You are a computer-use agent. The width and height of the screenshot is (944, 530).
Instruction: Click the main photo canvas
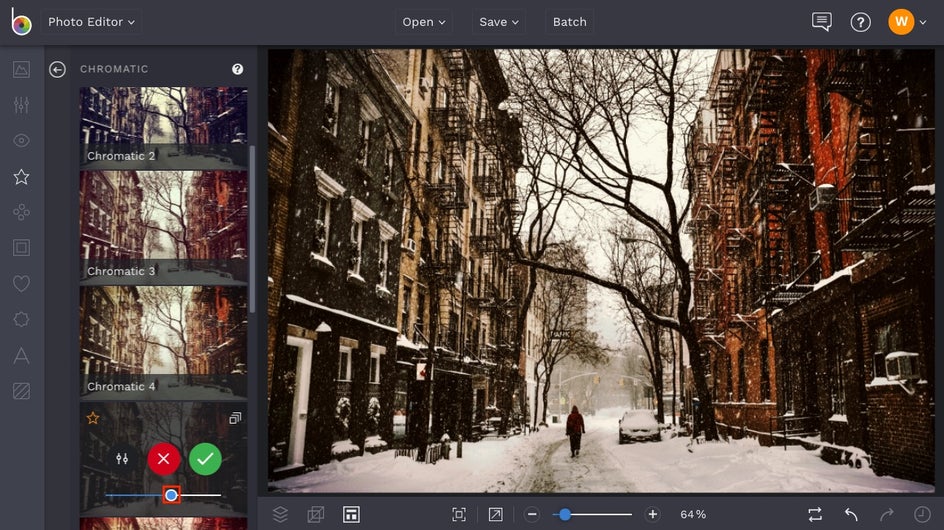[x=601, y=271]
